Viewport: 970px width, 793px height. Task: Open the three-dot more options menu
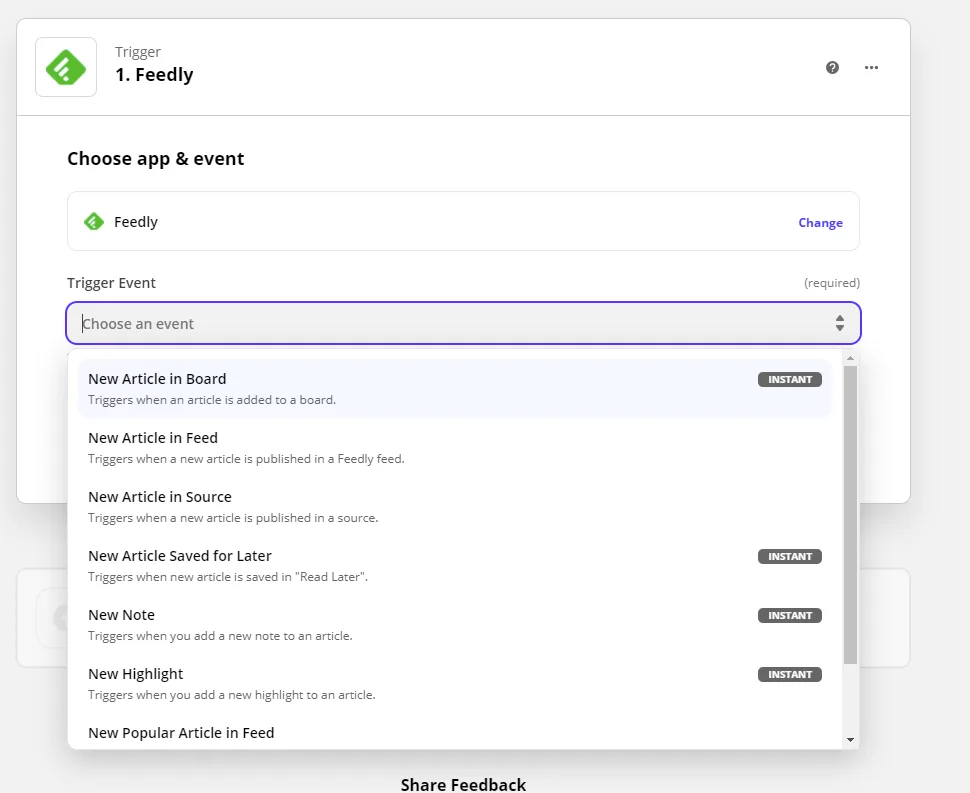871,67
